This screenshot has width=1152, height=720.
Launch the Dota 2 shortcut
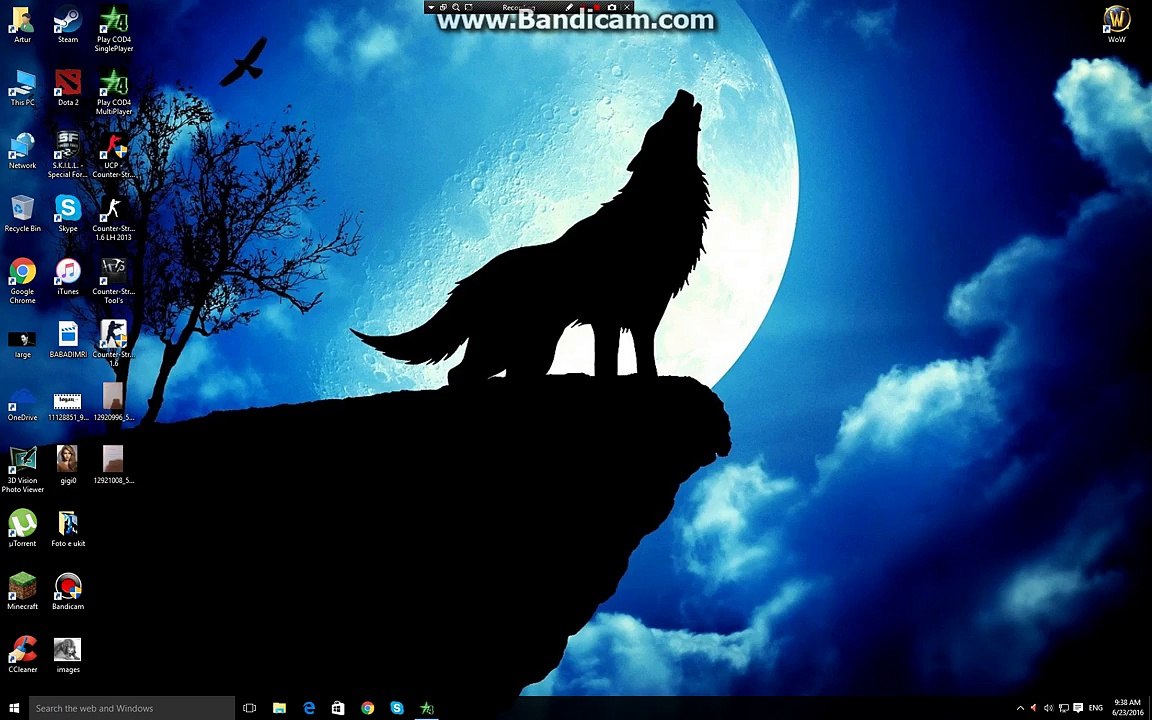pyautogui.click(x=68, y=88)
